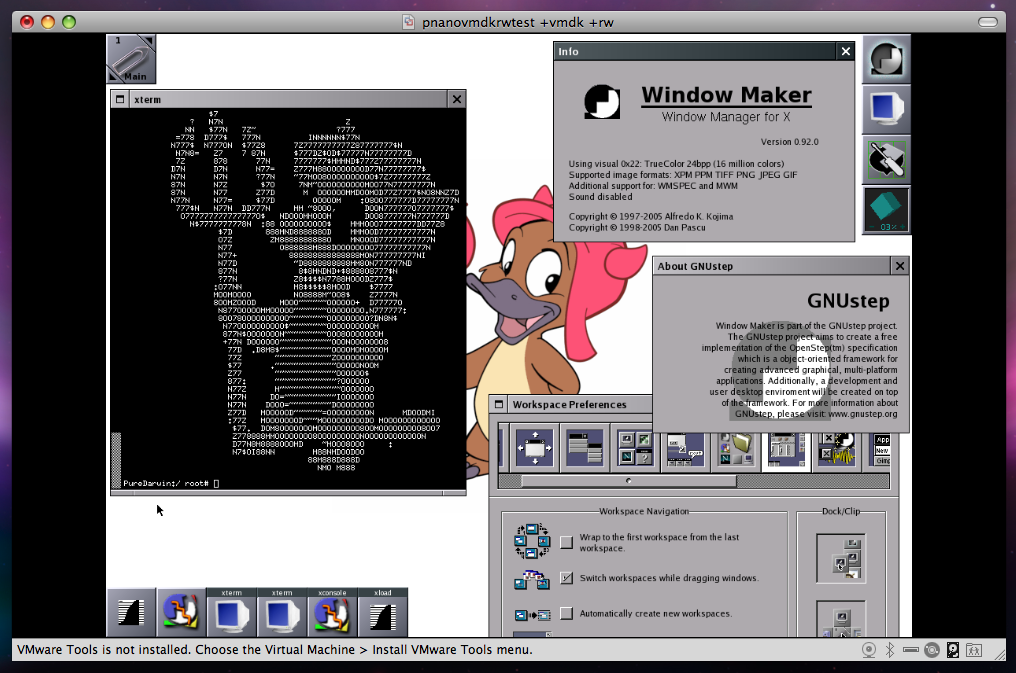This screenshot has height=673, width=1016.
Task: Click the VMware Tools not installed message
Action: (x=275, y=650)
